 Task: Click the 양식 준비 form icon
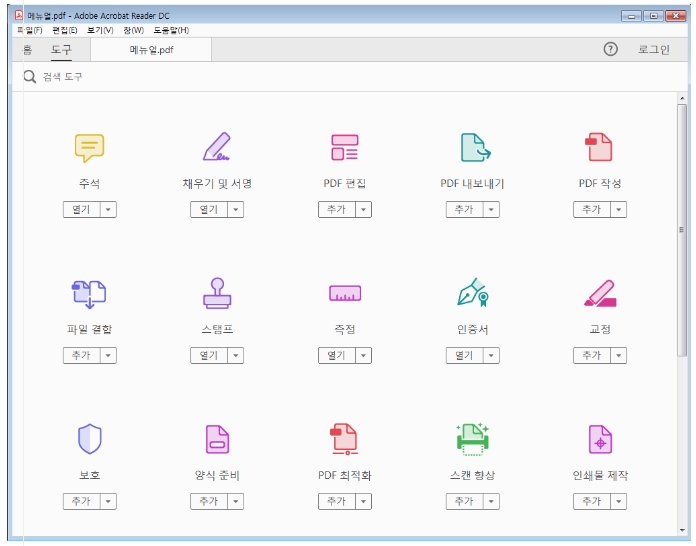coord(218,439)
